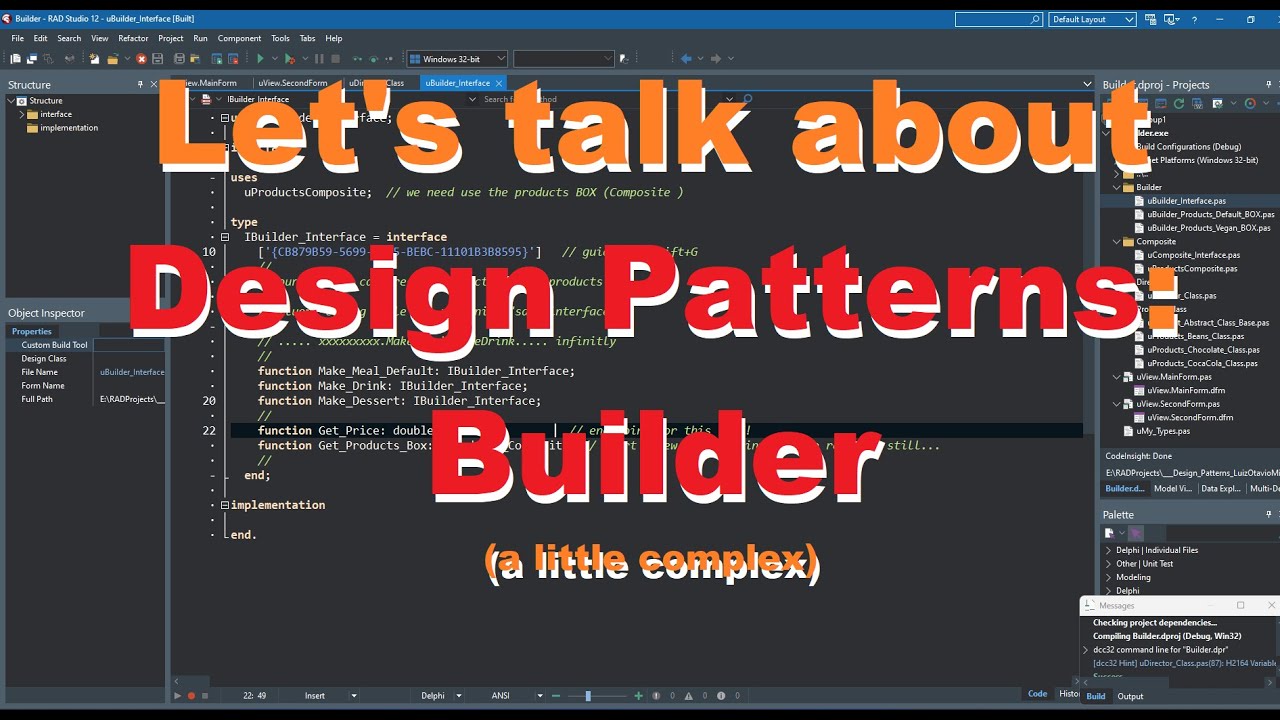Click the Design Class property row
This screenshot has height=720, width=1280.
pos(84,358)
